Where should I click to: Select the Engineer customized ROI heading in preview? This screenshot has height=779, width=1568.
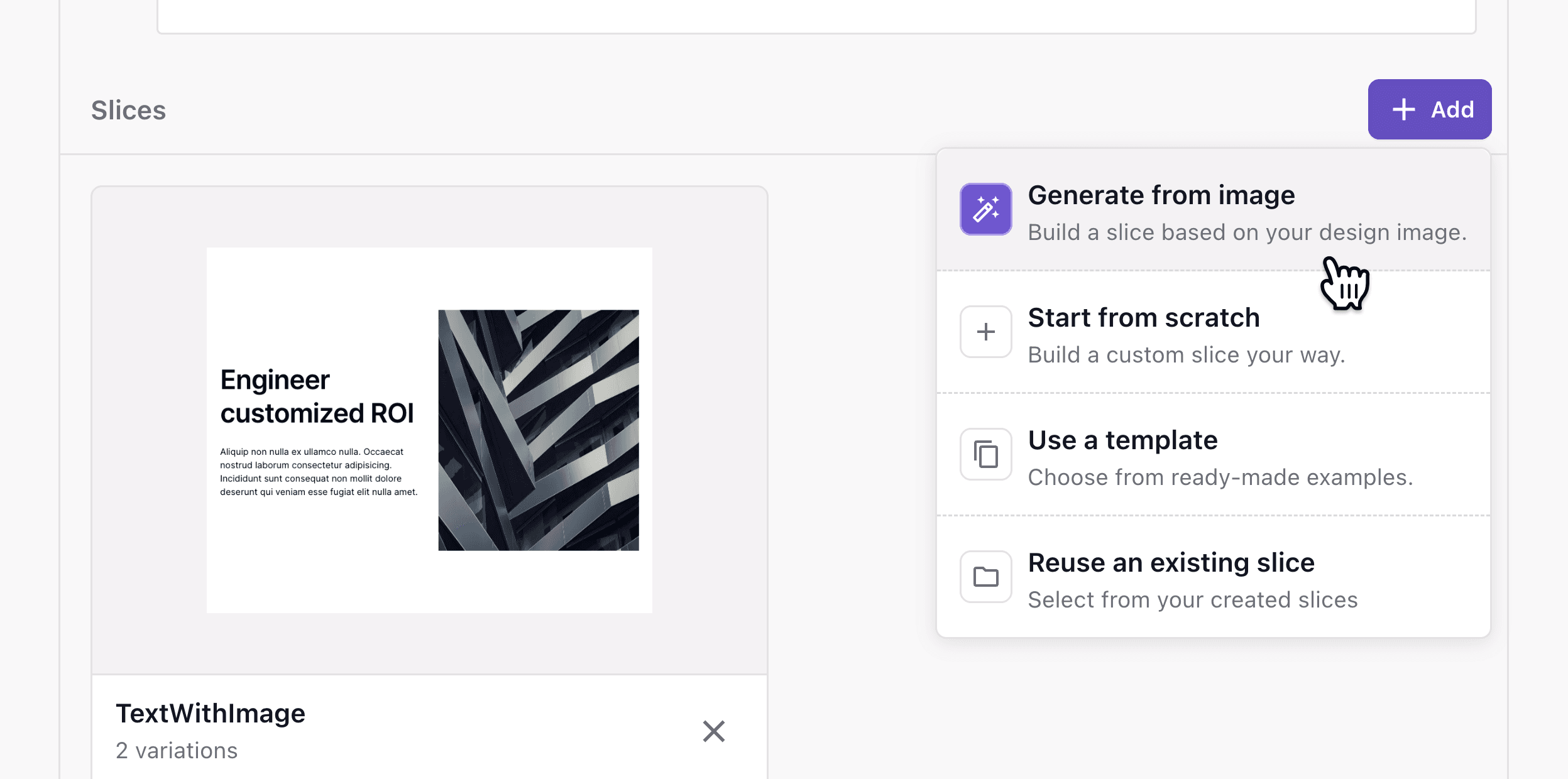coord(317,396)
